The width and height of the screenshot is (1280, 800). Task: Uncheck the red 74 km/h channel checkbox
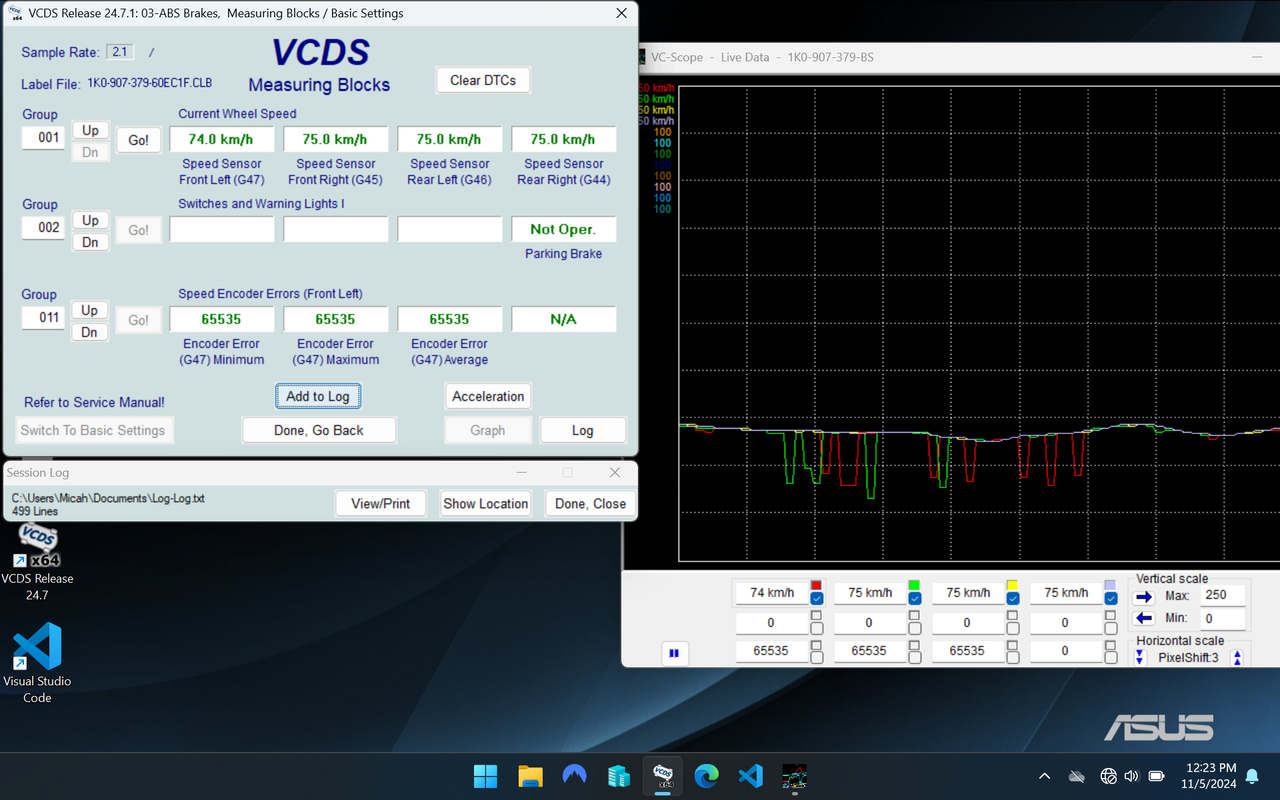(817, 598)
